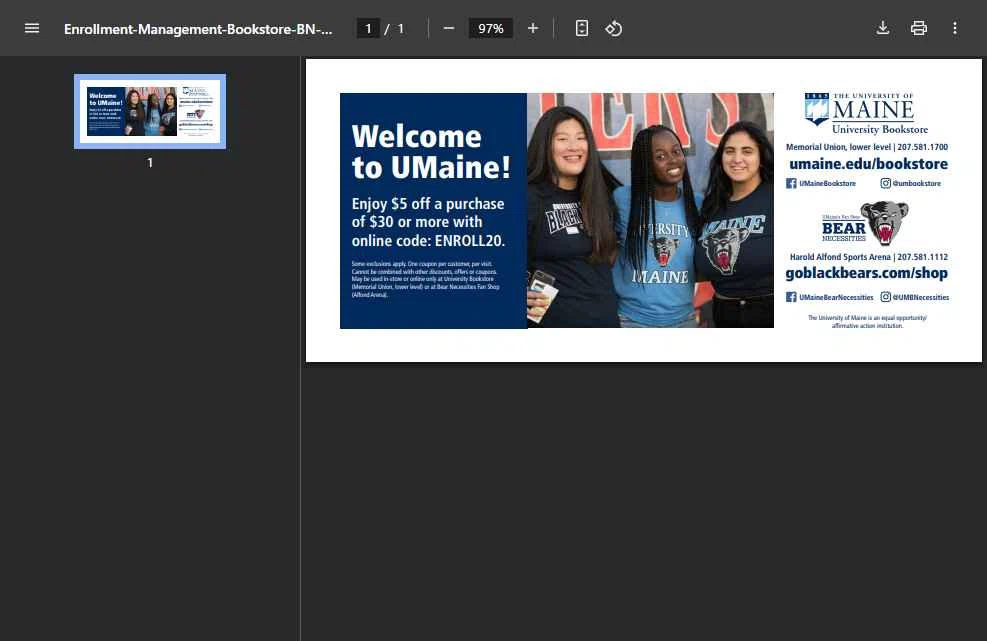Click the thumbnail page label 1
Viewport: 987px width, 641px height.
pos(150,163)
